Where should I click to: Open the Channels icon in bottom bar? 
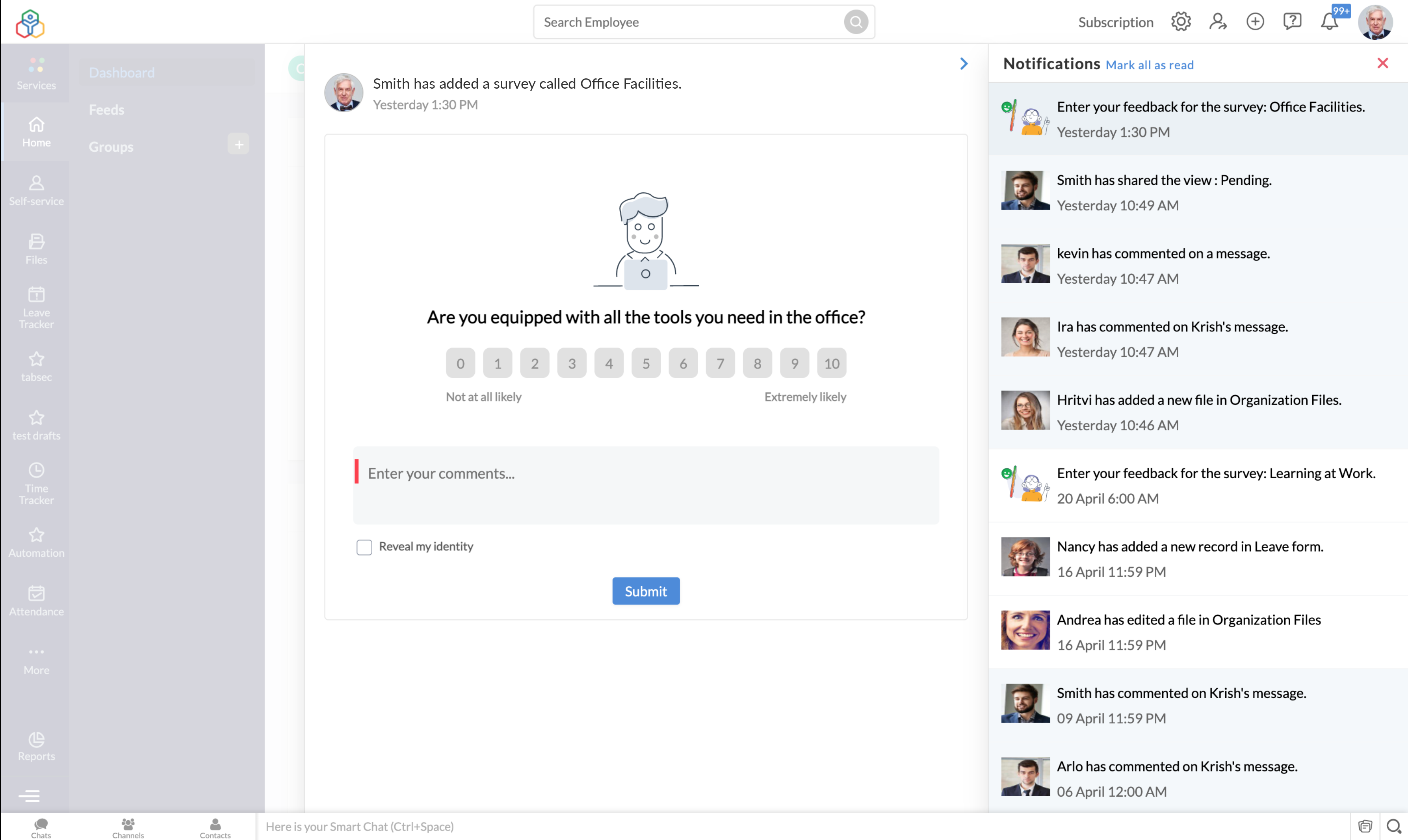(128, 827)
